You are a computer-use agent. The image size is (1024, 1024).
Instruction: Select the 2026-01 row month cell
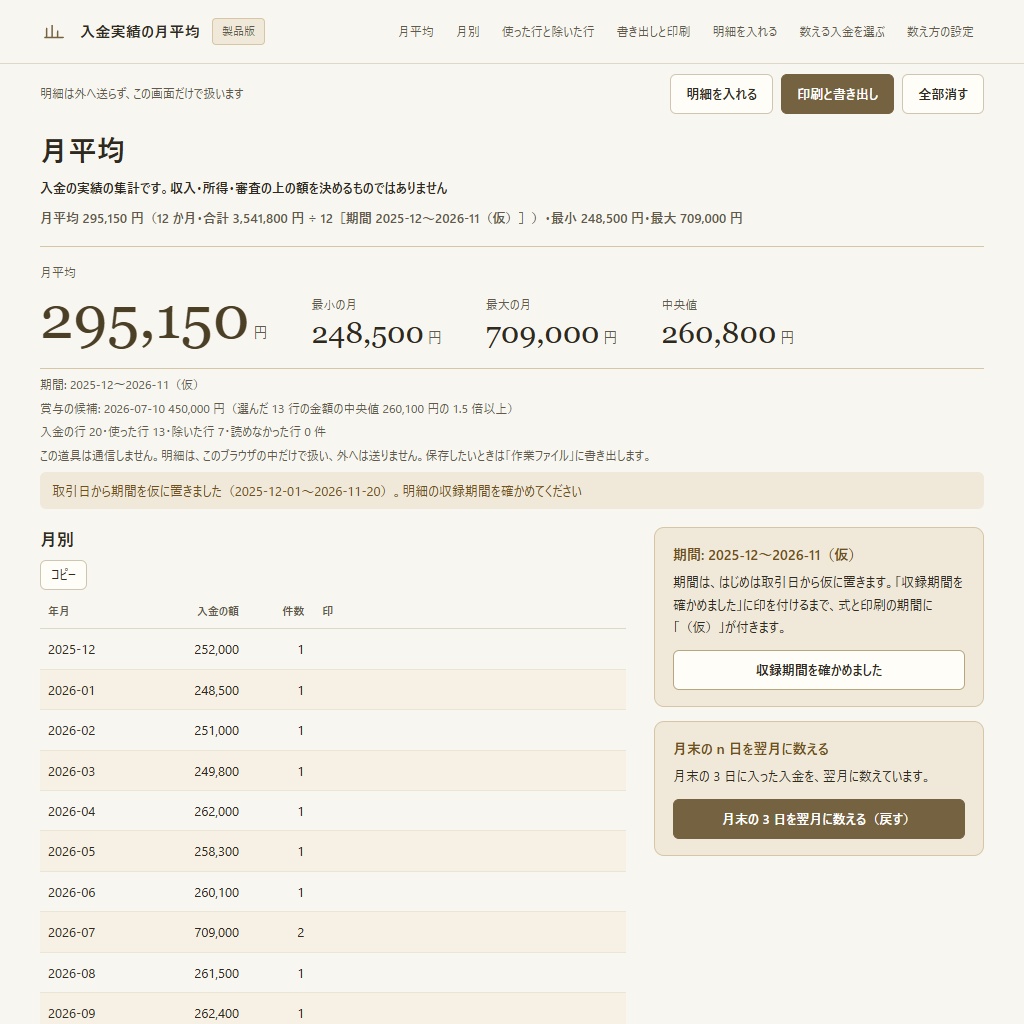(71, 690)
